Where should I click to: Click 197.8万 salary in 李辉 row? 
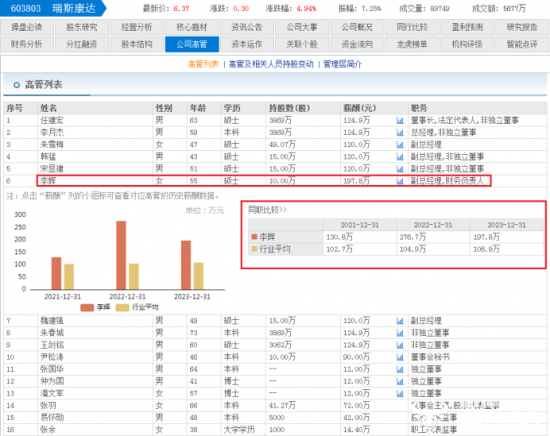tap(356, 181)
